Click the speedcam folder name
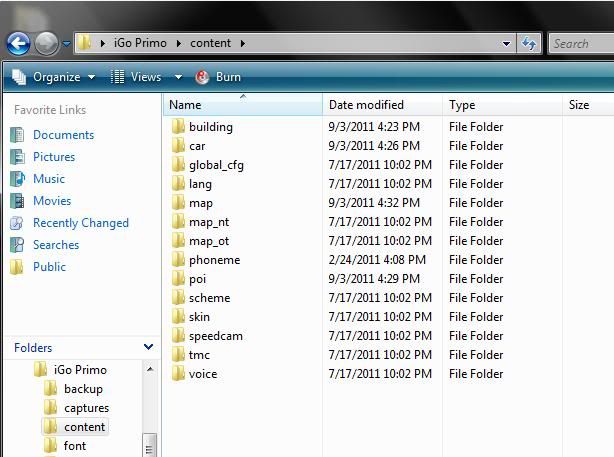Viewport: 614px width, 457px height. (216, 336)
